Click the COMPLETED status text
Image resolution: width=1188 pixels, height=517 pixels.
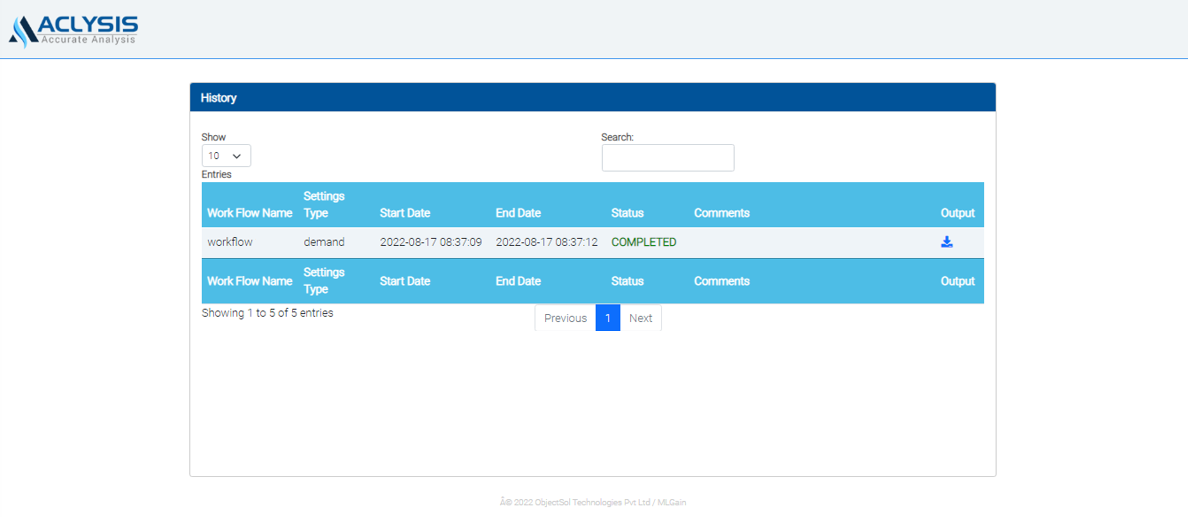coord(643,242)
